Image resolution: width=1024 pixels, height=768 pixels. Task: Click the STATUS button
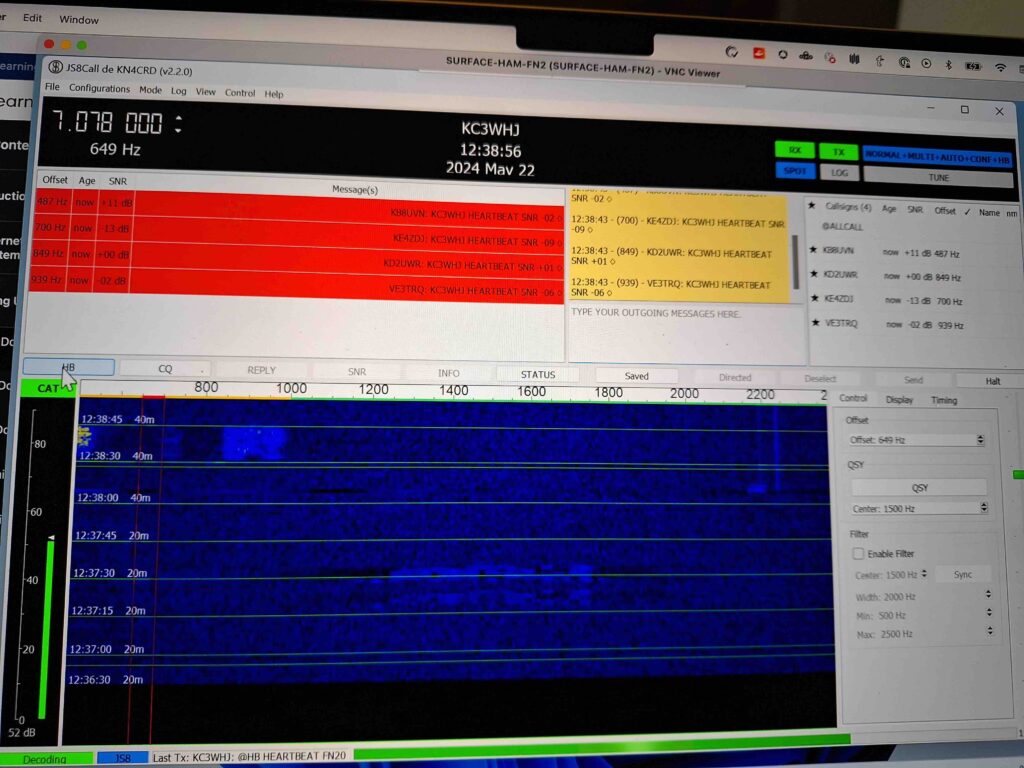pyautogui.click(x=537, y=374)
